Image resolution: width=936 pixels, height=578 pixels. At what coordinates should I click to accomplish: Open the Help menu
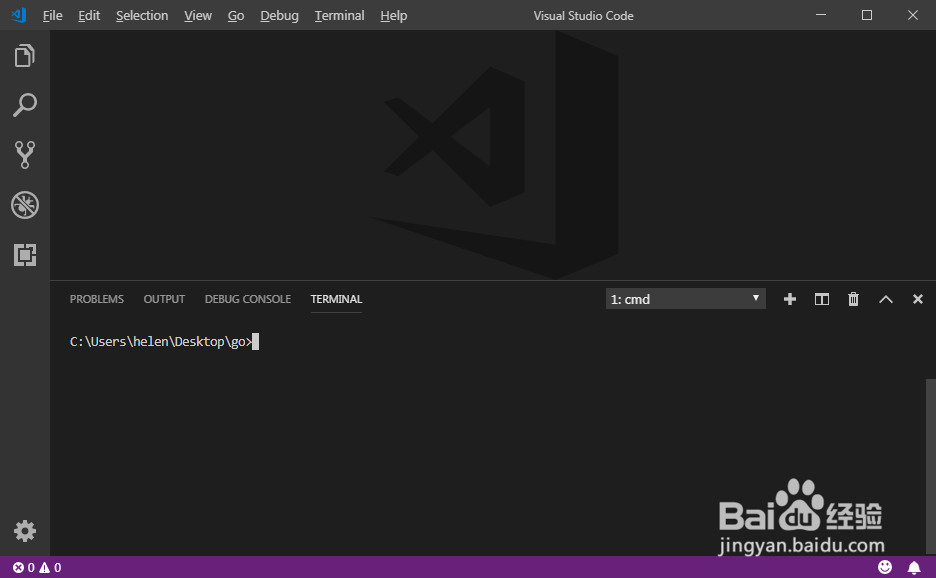[x=394, y=16]
